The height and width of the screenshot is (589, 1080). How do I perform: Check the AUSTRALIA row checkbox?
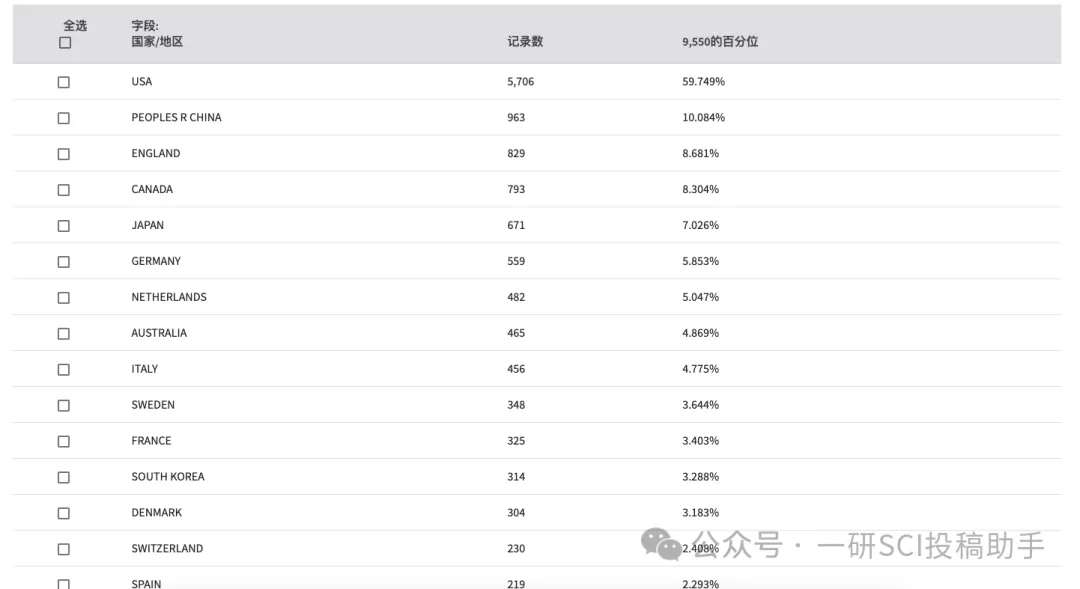[63, 333]
